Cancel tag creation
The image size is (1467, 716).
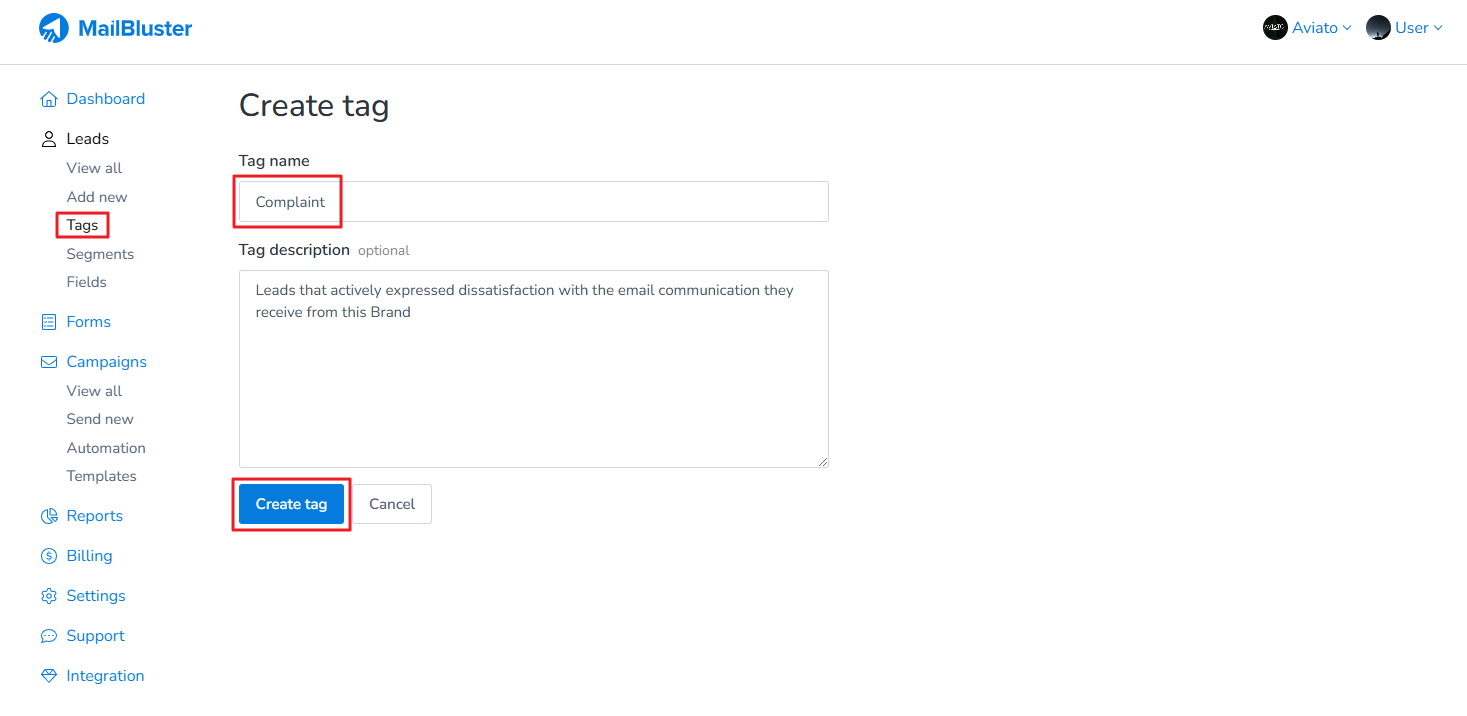(x=392, y=504)
